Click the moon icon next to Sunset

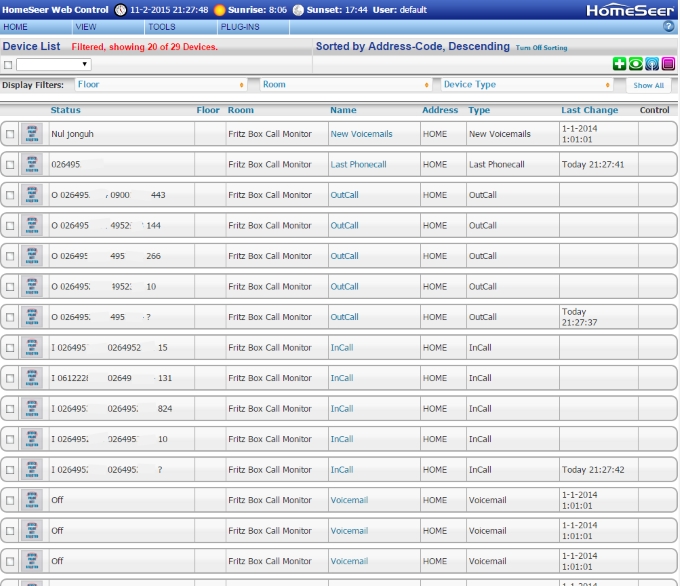pyautogui.click(x=298, y=10)
